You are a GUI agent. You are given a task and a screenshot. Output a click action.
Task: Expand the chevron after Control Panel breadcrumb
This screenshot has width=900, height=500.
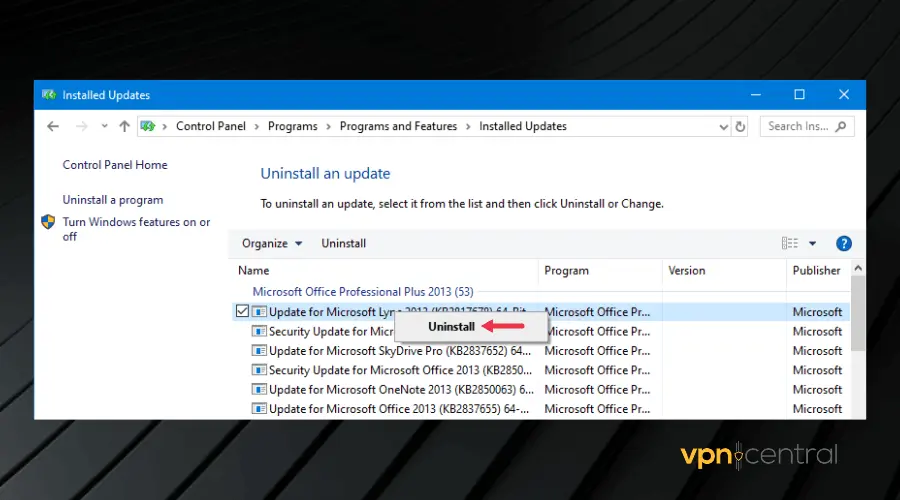click(x=257, y=127)
